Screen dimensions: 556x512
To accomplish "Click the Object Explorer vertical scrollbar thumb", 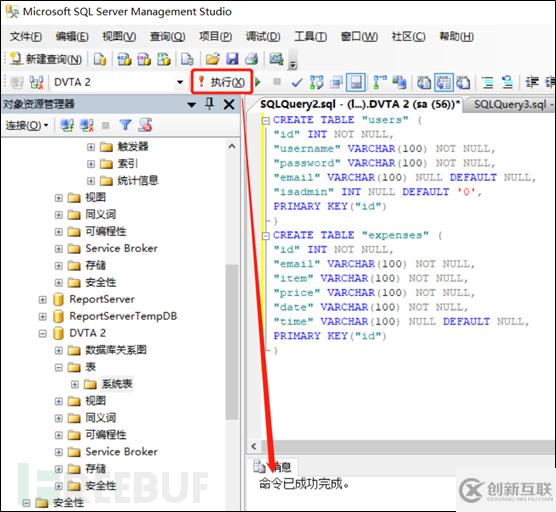I will click(232, 342).
